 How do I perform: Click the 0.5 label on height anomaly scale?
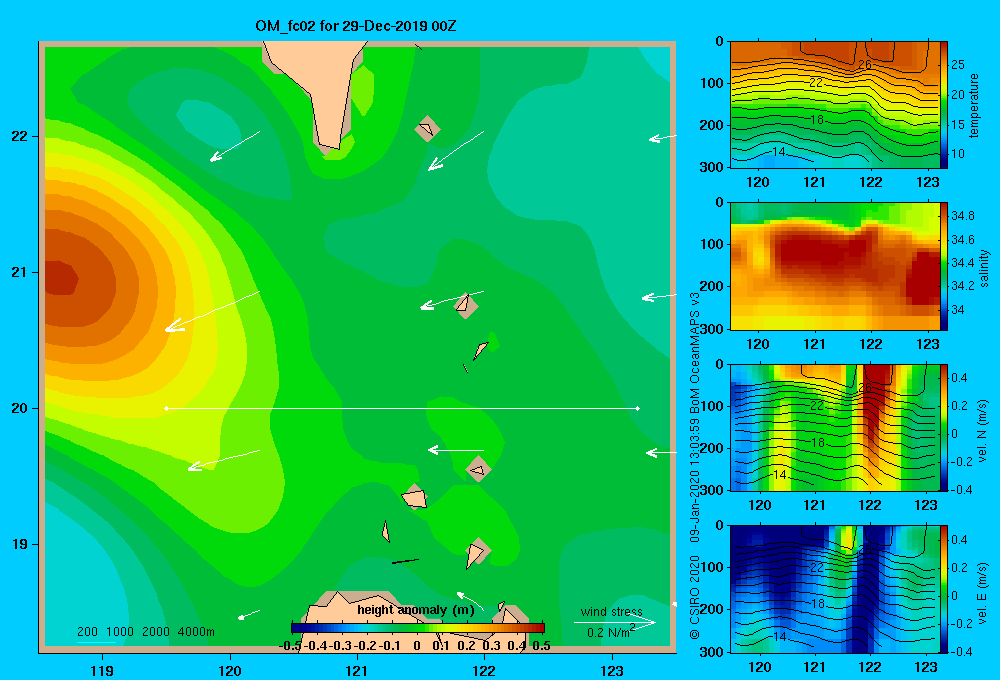(541, 646)
